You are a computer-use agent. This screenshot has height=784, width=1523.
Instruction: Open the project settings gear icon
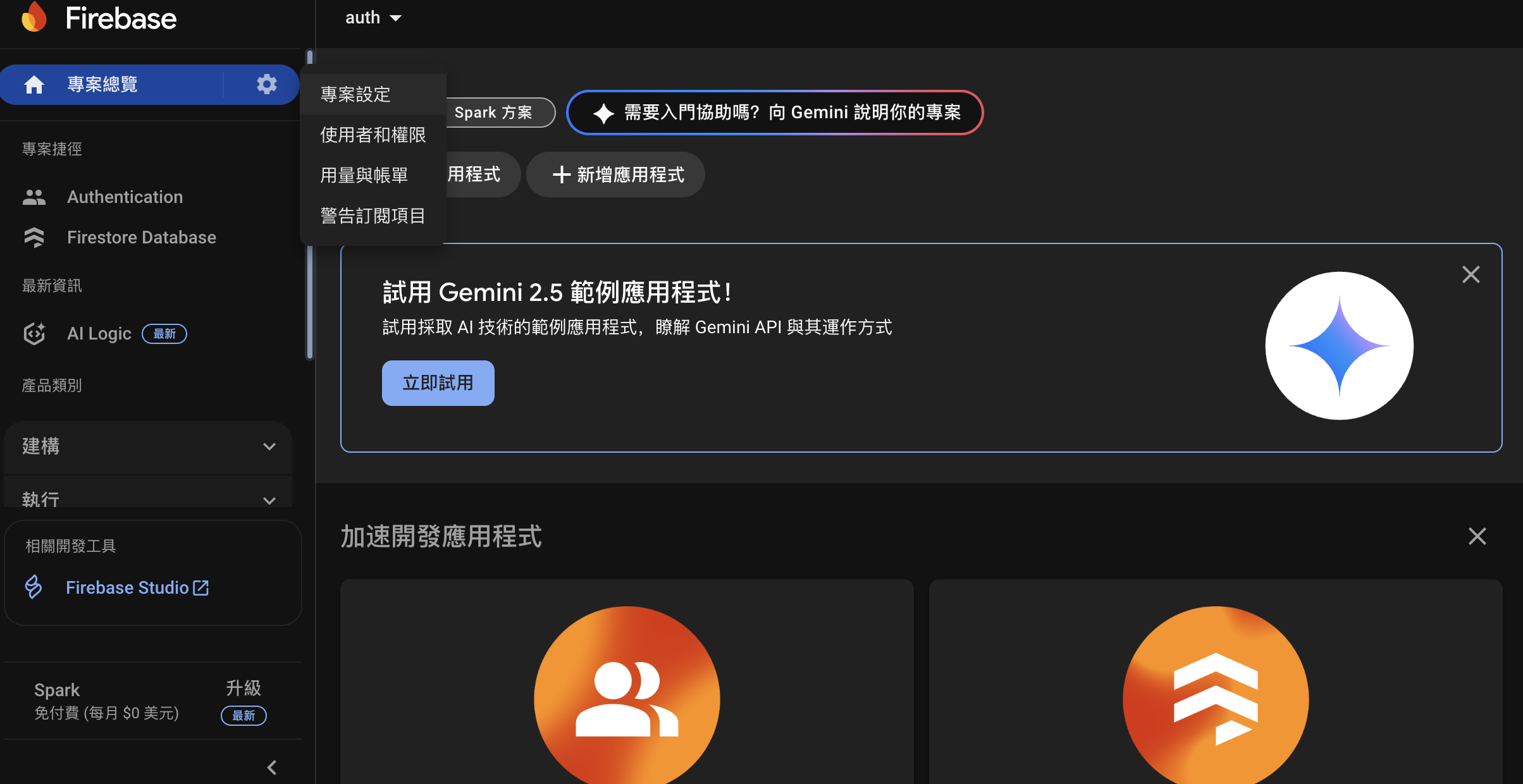(266, 84)
